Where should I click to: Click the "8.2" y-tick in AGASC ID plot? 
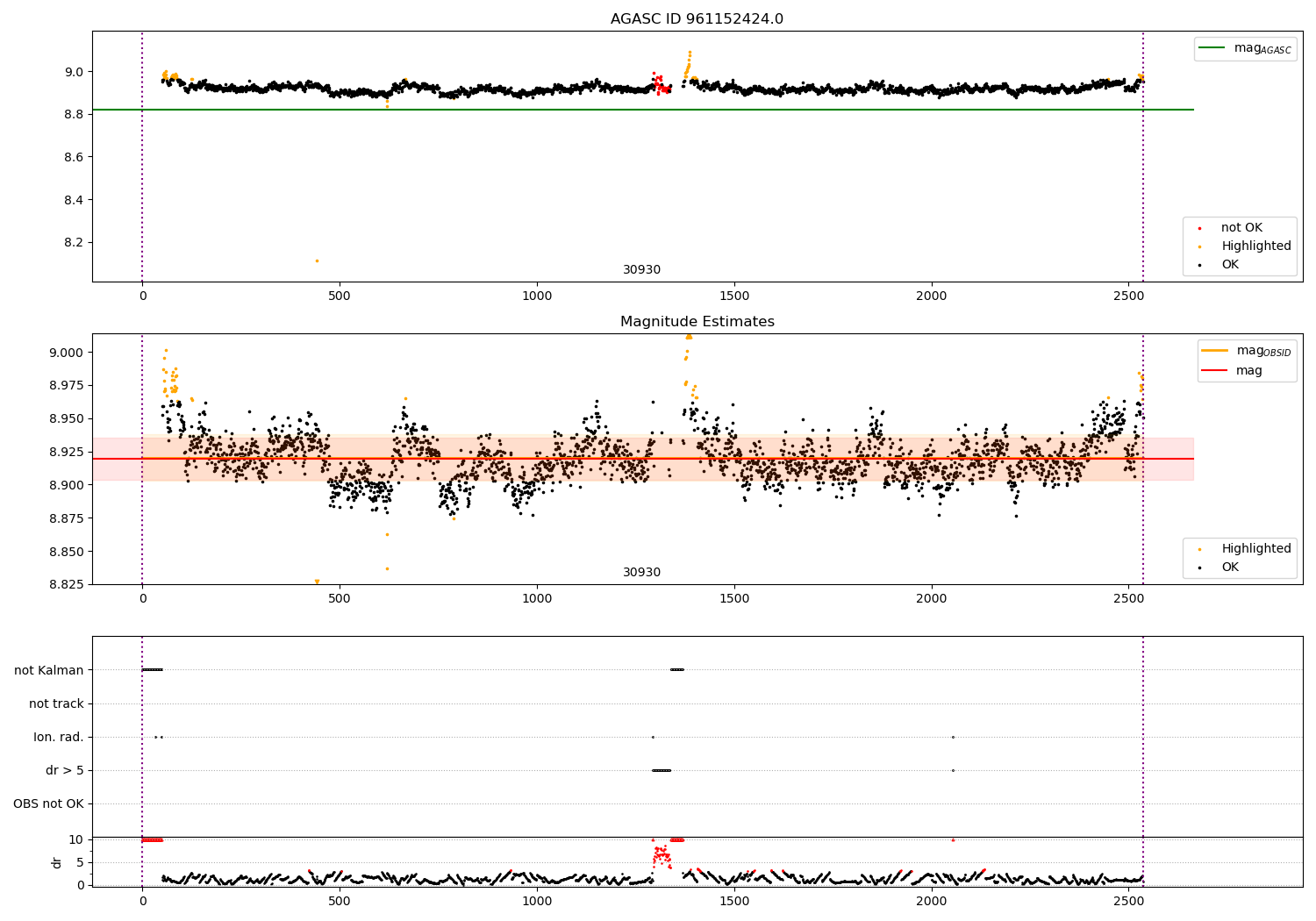[75, 243]
